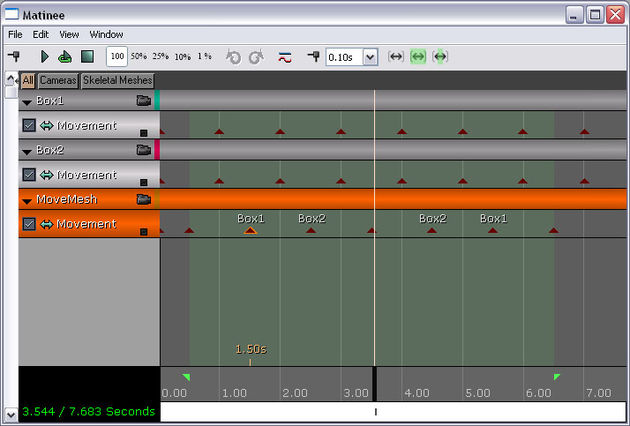
Task: Click the 0.10s snap value field
Action: tap(344, 57)
